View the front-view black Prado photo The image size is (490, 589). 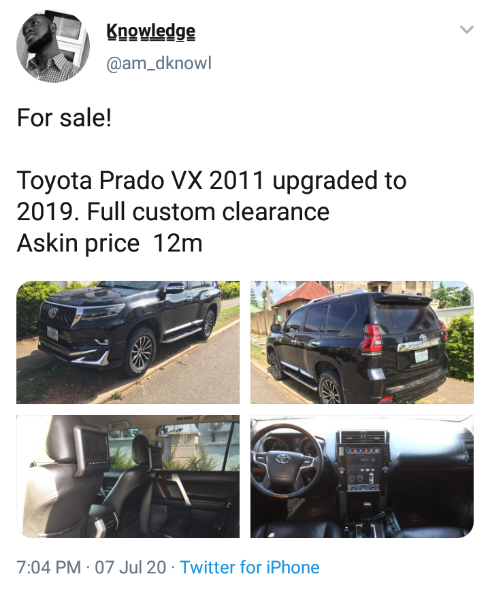(x=128, y=342)
